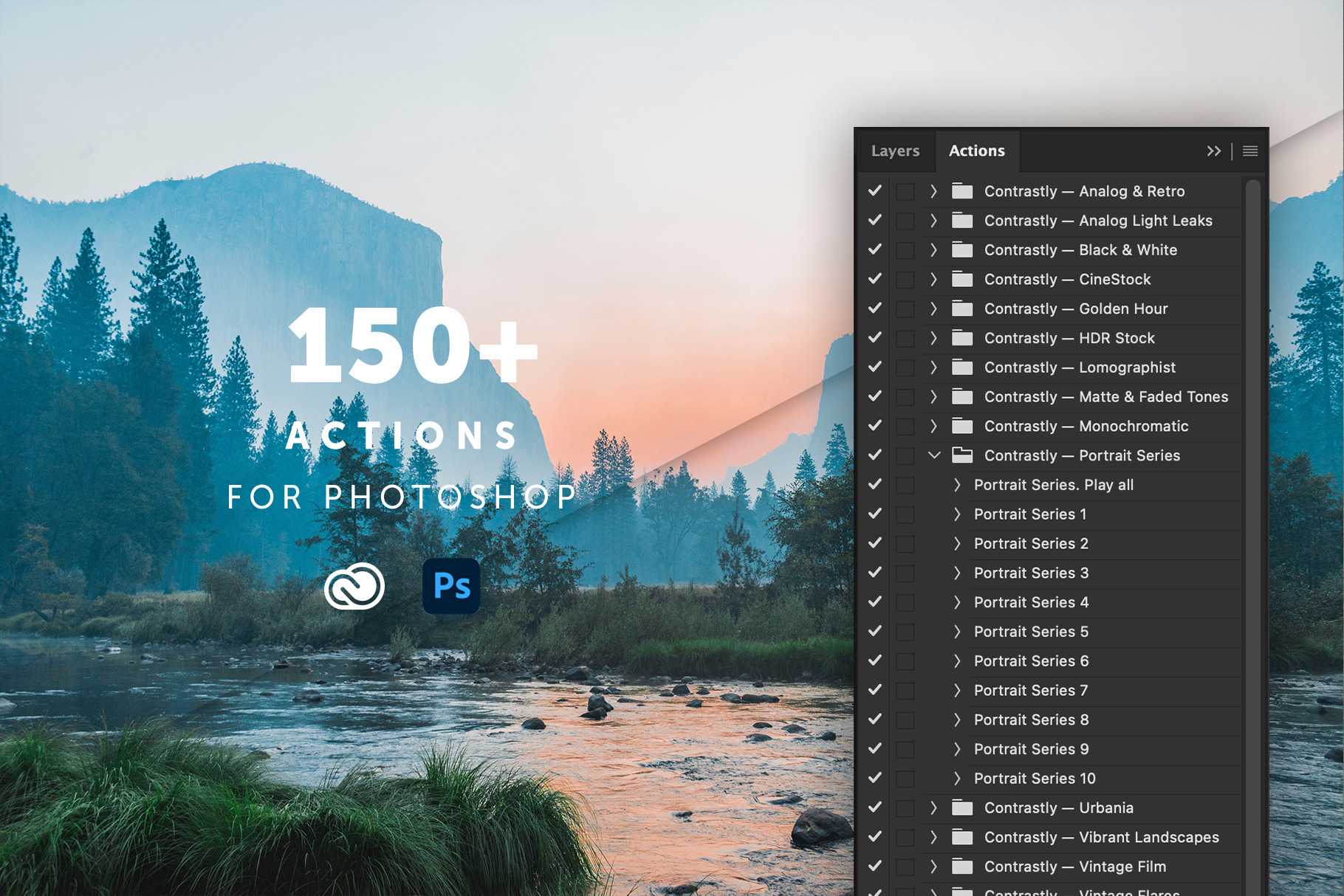Click the Photoshop Ps app icon
Viewport: 1344px width, 896px height.
point(451,586)
